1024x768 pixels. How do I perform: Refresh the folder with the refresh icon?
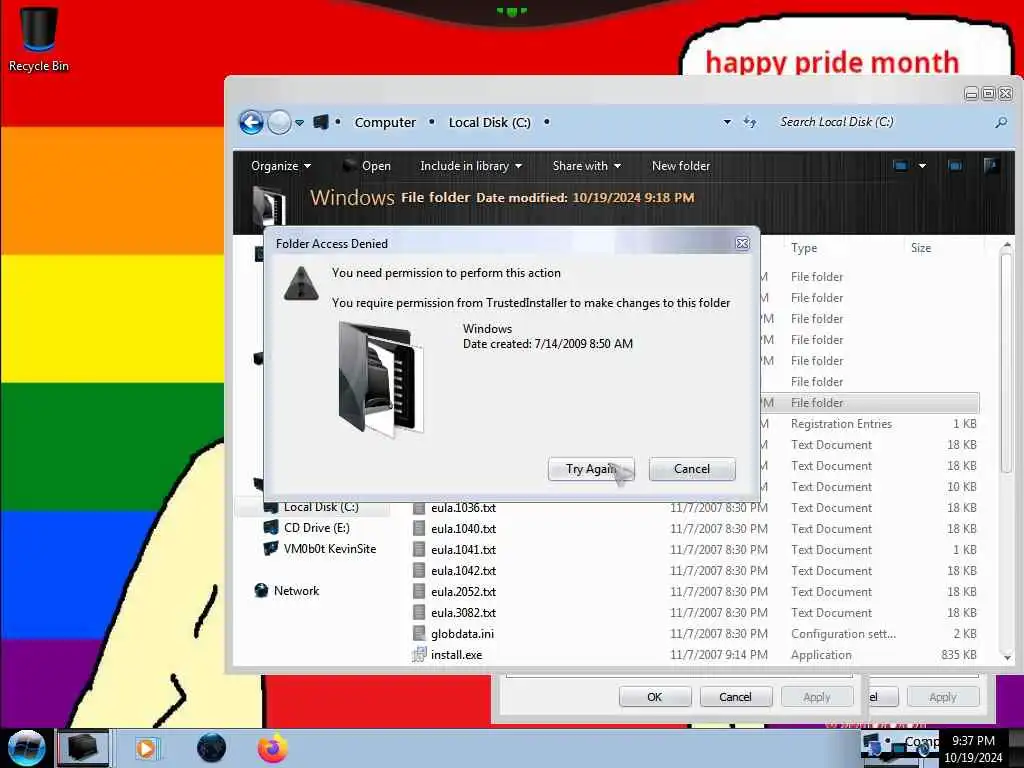click(x=750, y=122)
